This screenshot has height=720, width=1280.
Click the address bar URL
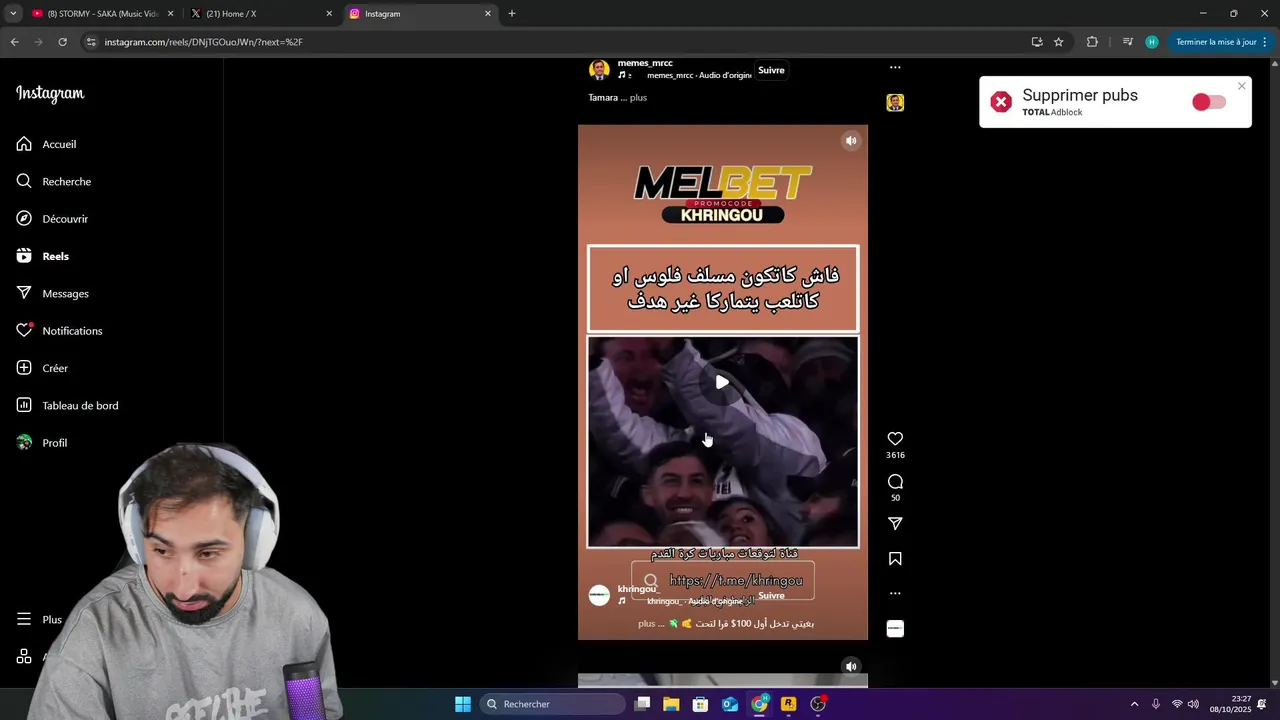coord(204,42)
